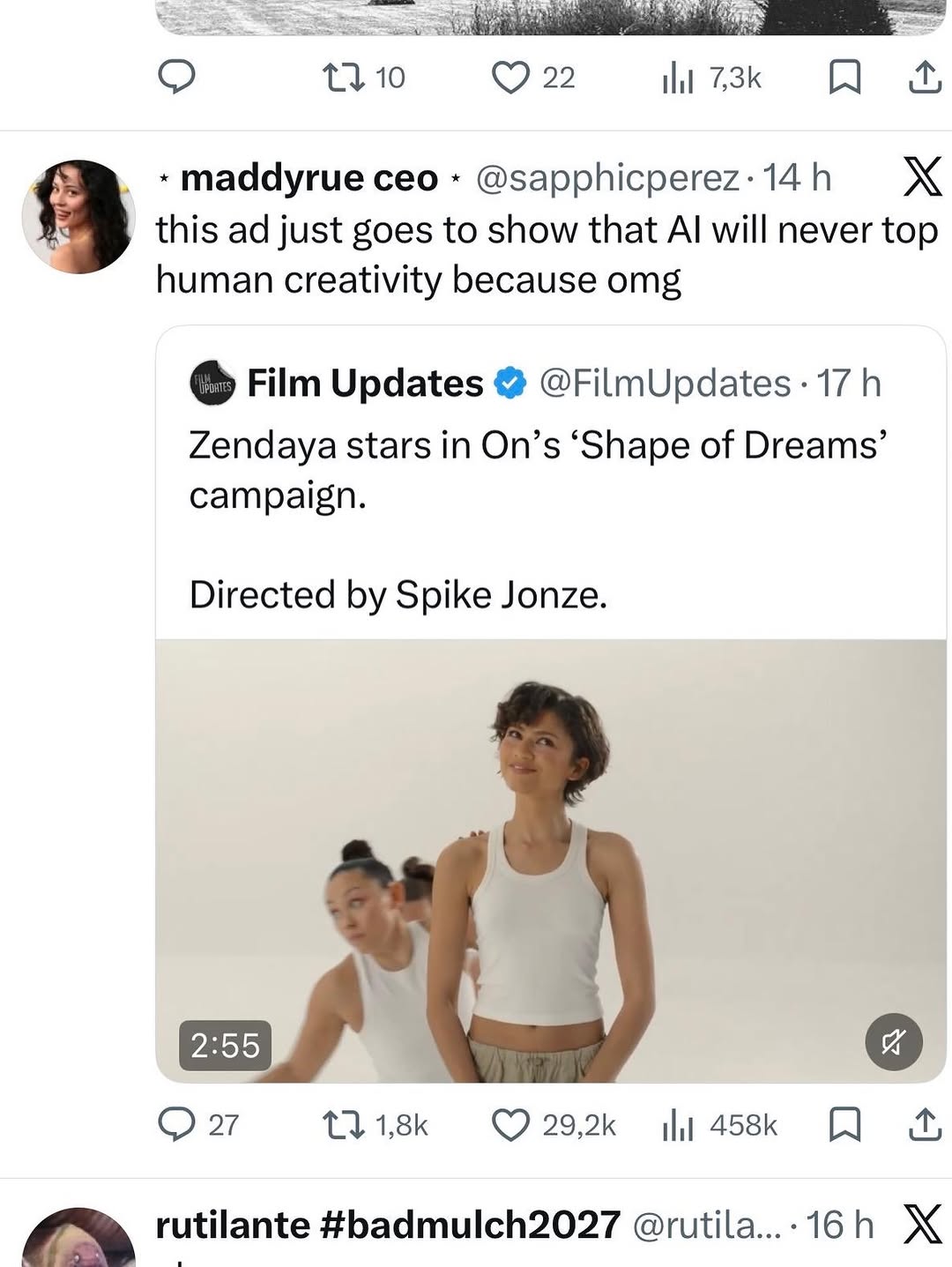Unmute the Zendaya campaign video
The height and width of the screenshot is (1267, 952).
(x=893, y=1043)
